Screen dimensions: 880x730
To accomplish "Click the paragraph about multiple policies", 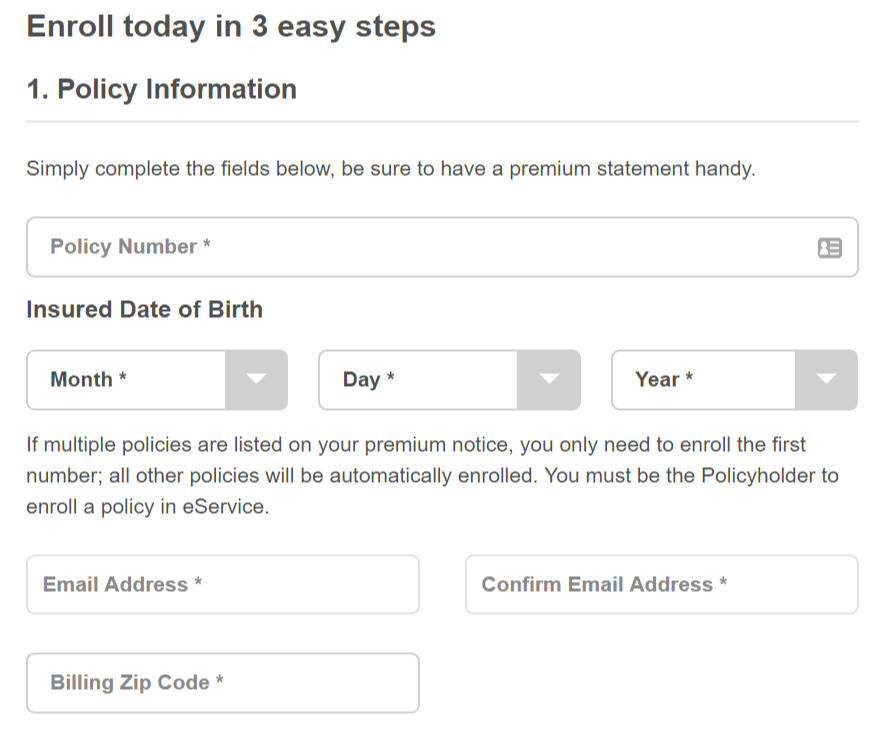I will point(432,476).
